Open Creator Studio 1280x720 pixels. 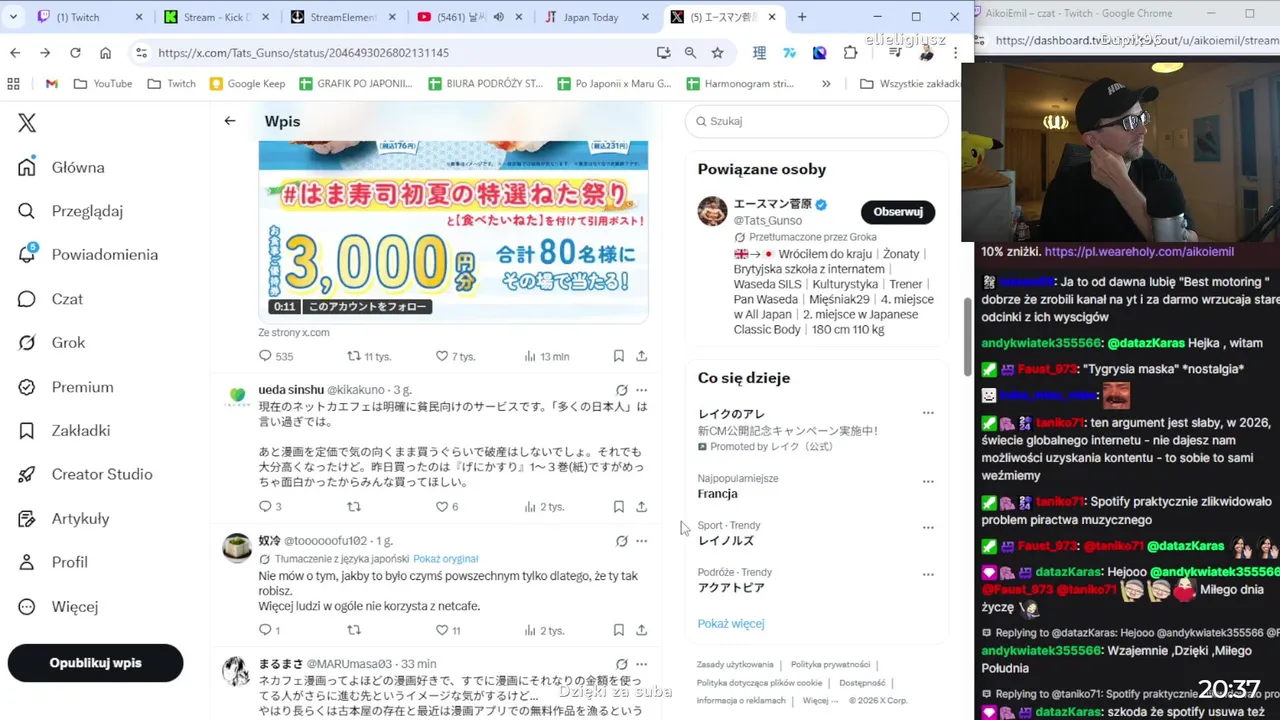point(85,474)
